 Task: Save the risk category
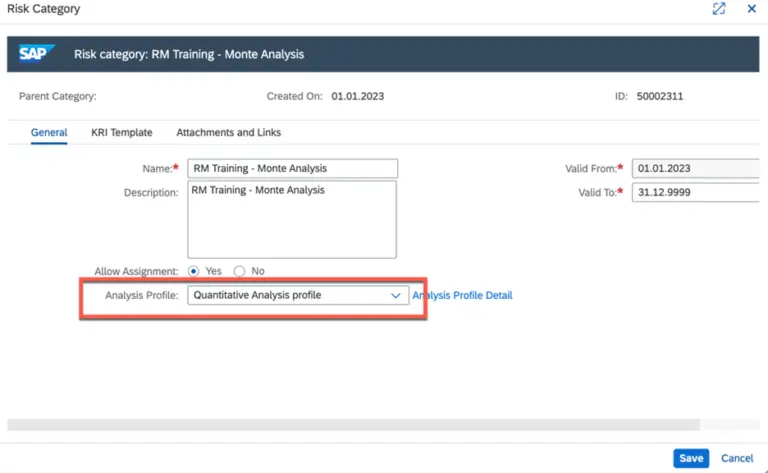pos(691,458)
